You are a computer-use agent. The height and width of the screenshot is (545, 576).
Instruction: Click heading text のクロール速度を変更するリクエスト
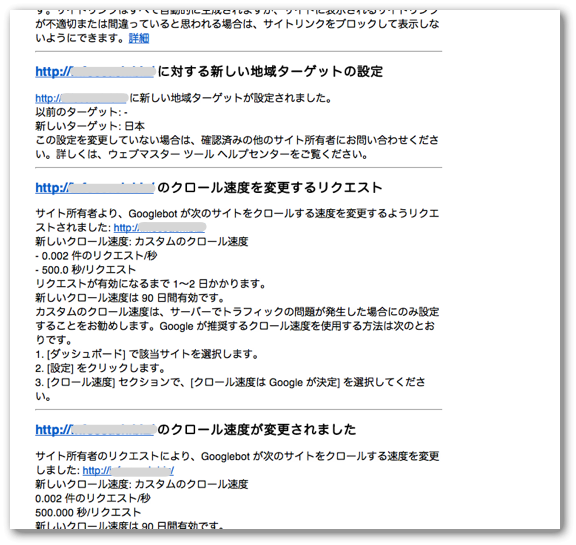coord(270,188)
